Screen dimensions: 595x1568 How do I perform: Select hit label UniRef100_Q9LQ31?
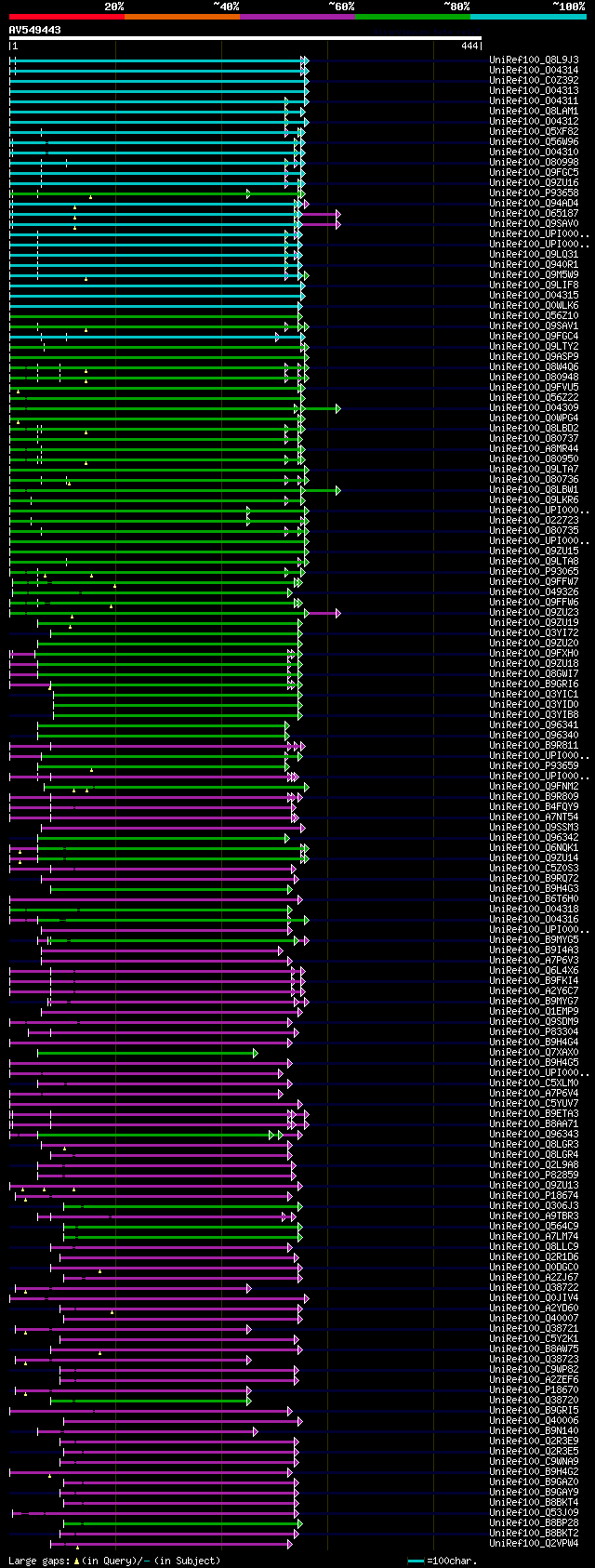pos(534,255)
